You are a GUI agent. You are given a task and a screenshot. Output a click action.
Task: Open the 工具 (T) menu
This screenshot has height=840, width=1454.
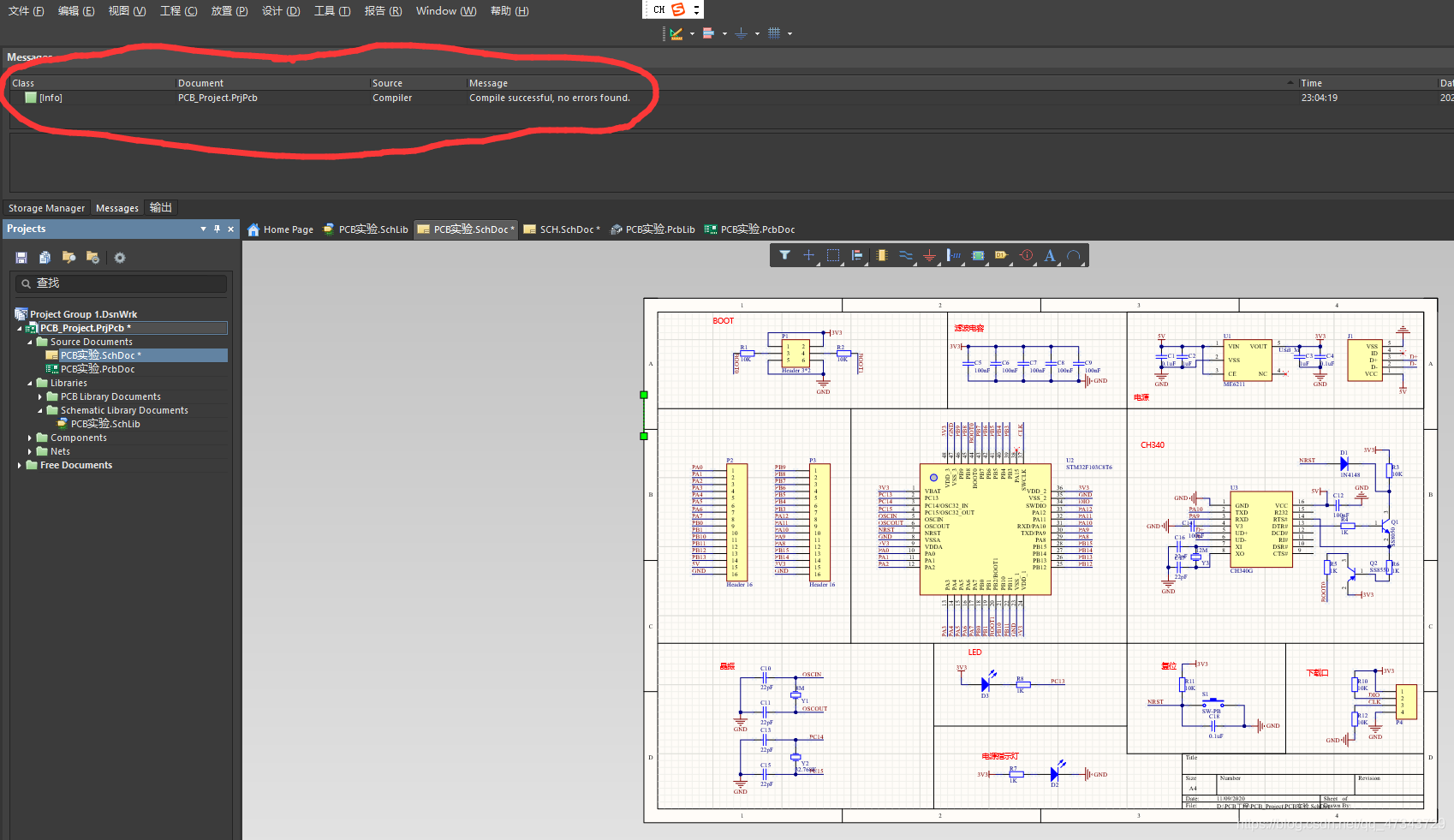[332, 11]
